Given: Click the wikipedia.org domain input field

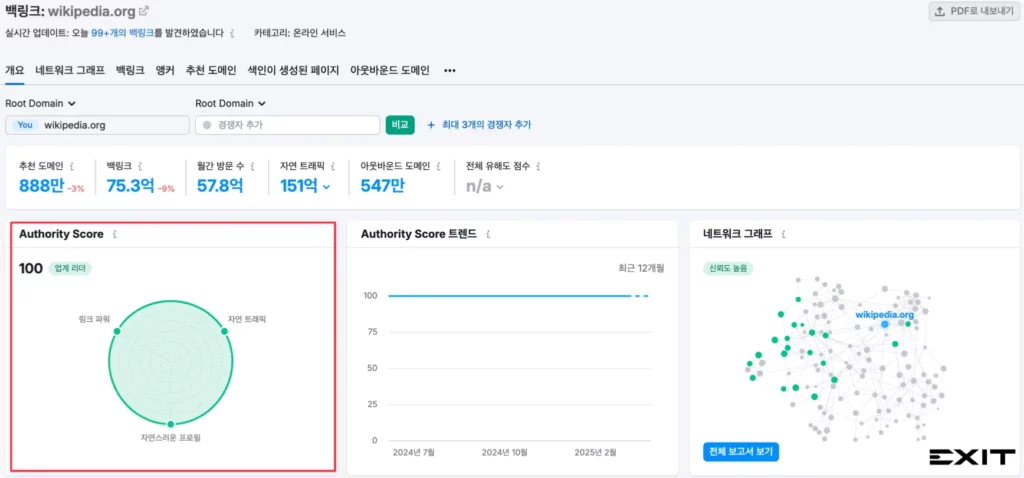Looking at the screenshot, I should [x=97, y=125].
